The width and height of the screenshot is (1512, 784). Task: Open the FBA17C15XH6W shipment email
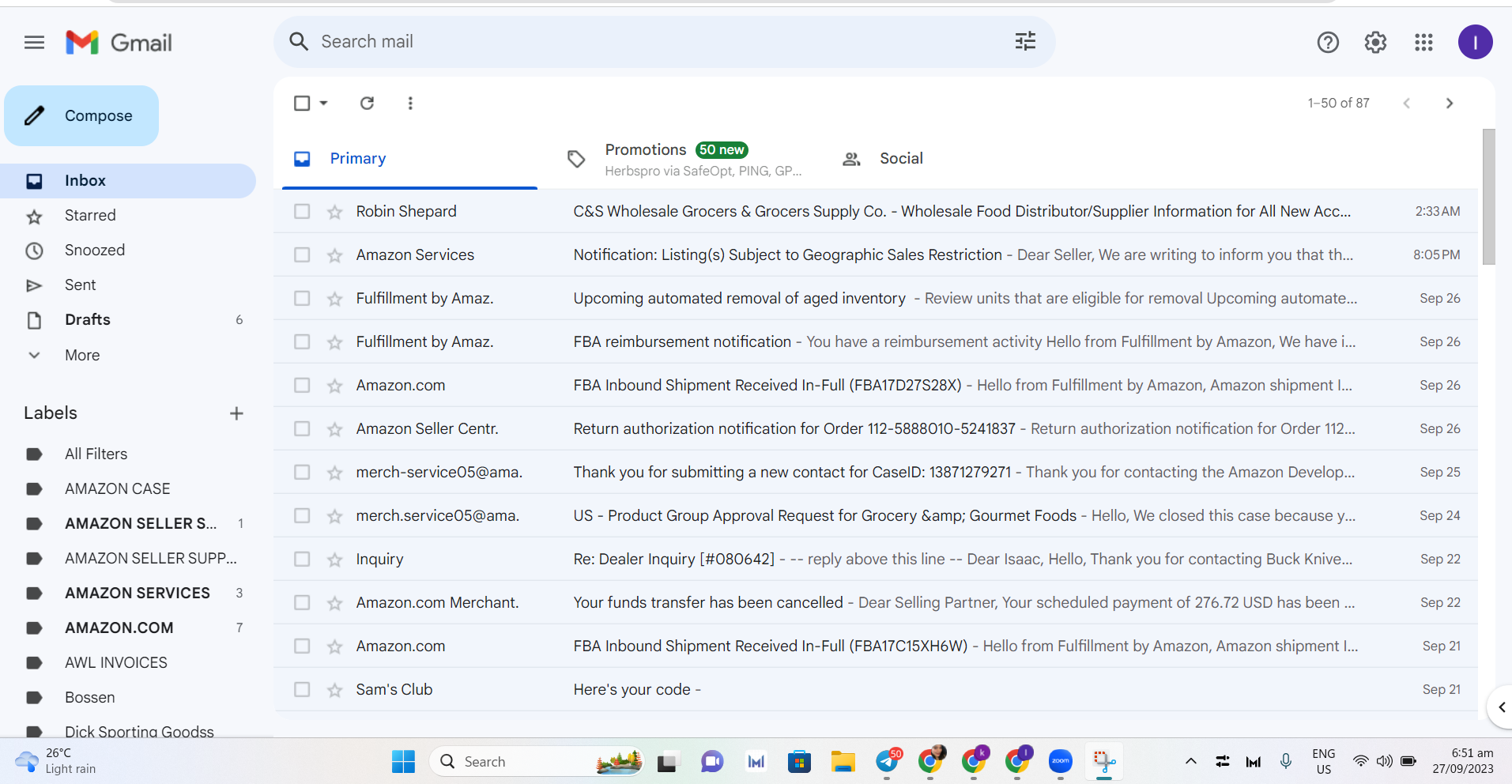[x=876, y=646]
